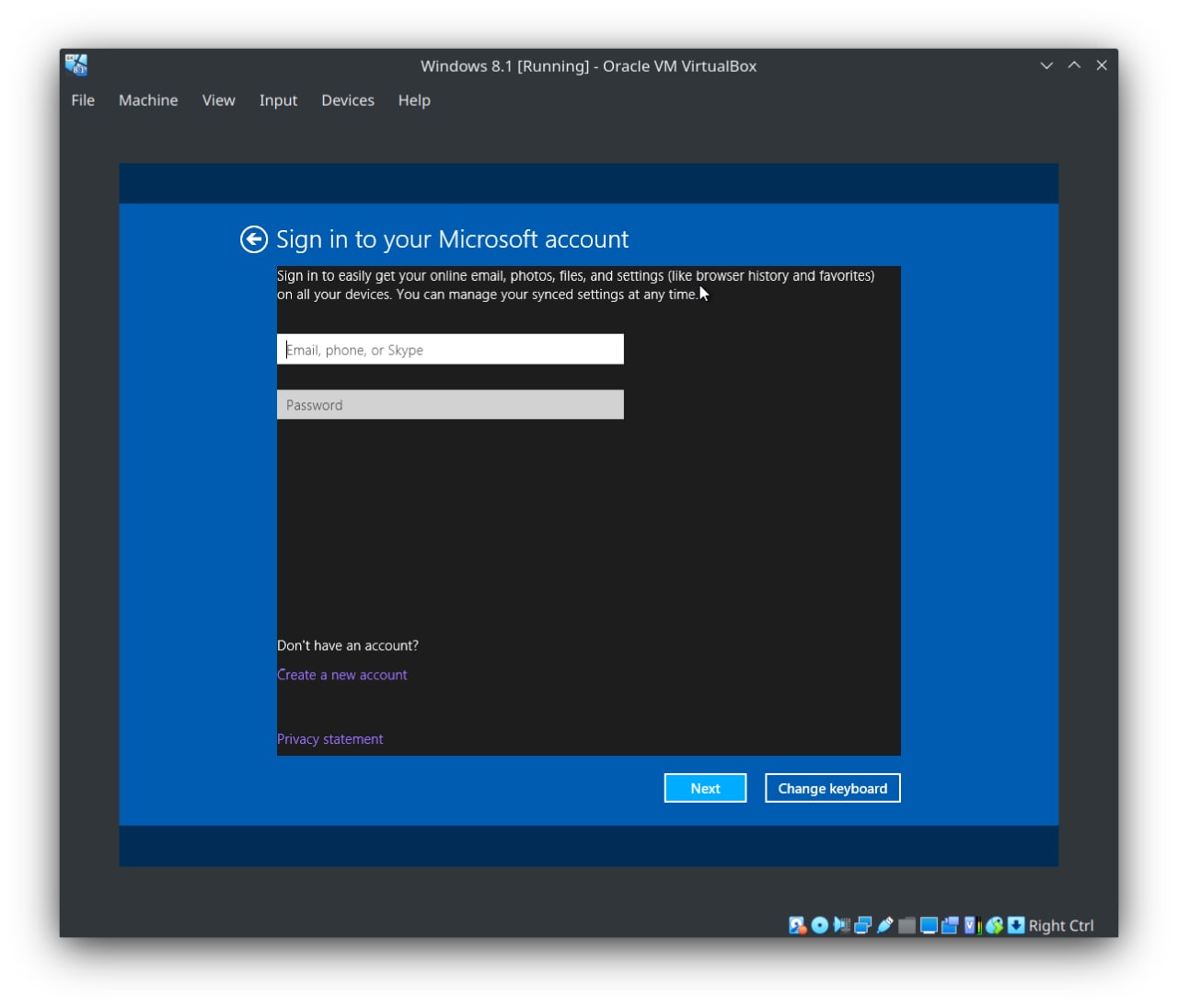Click the USB devices status icon
This screenshot has width=1178, height=1008.
885,925
